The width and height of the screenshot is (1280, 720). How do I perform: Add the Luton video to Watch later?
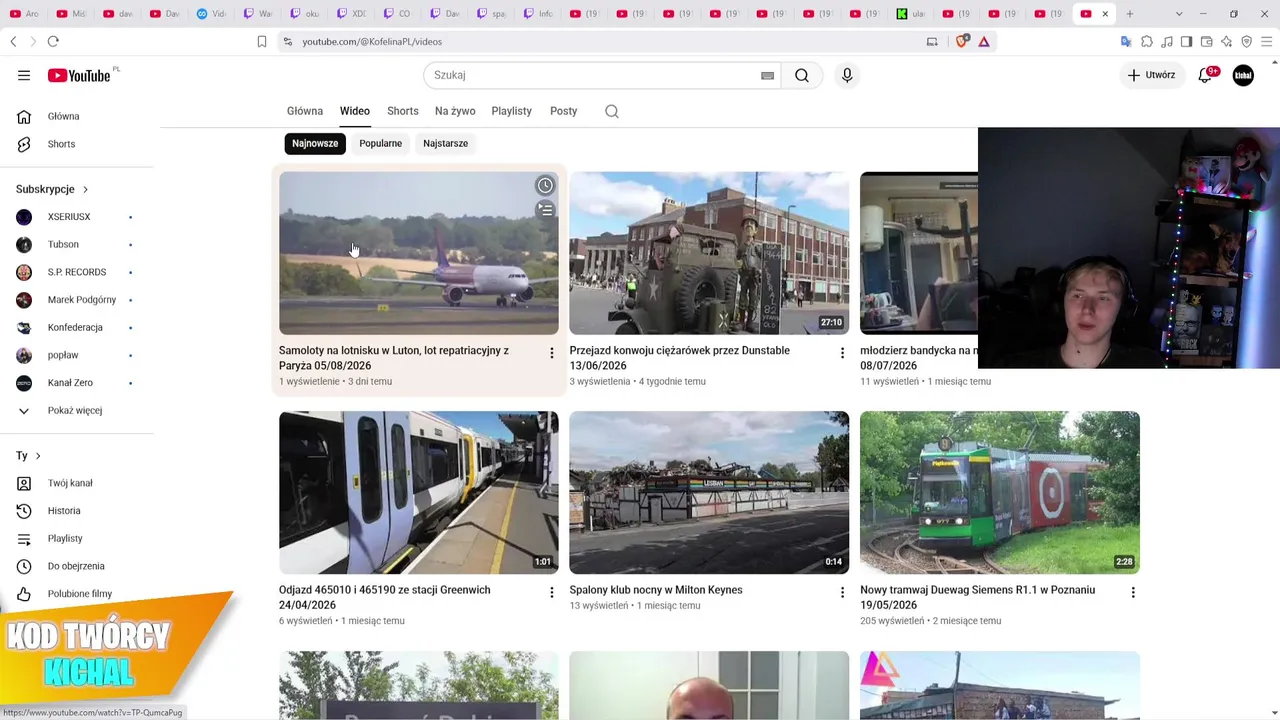tap(545, 185)
